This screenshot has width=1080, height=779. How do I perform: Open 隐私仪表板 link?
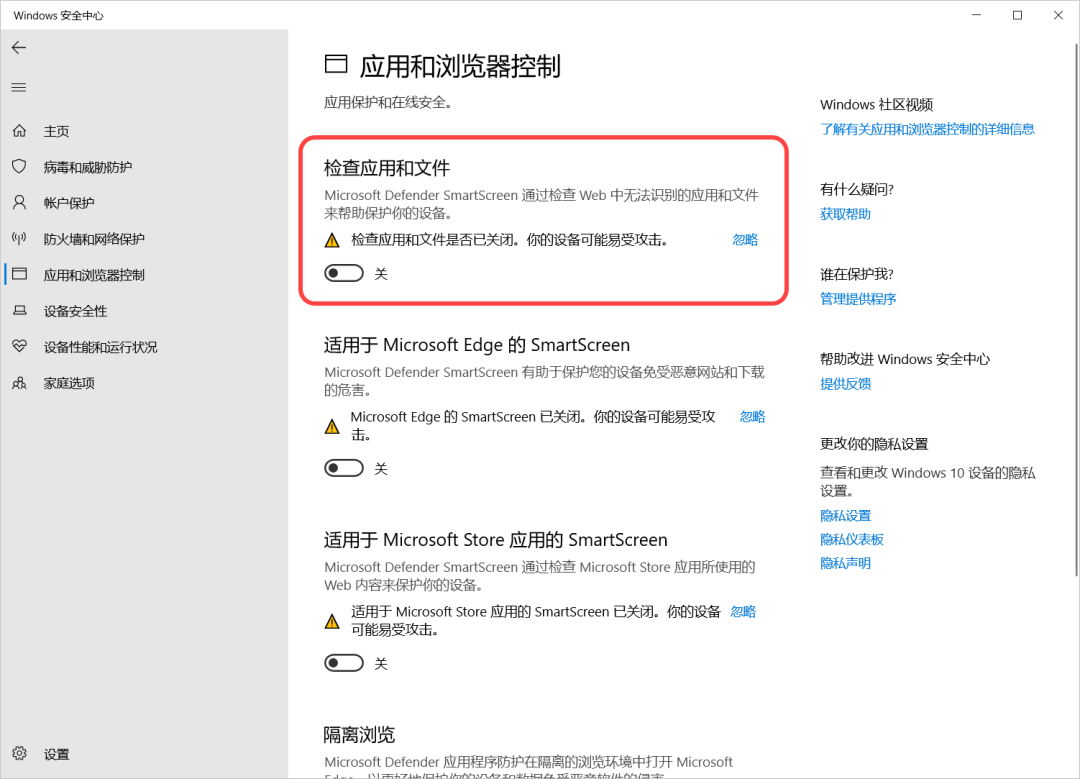tap(851, 539)
